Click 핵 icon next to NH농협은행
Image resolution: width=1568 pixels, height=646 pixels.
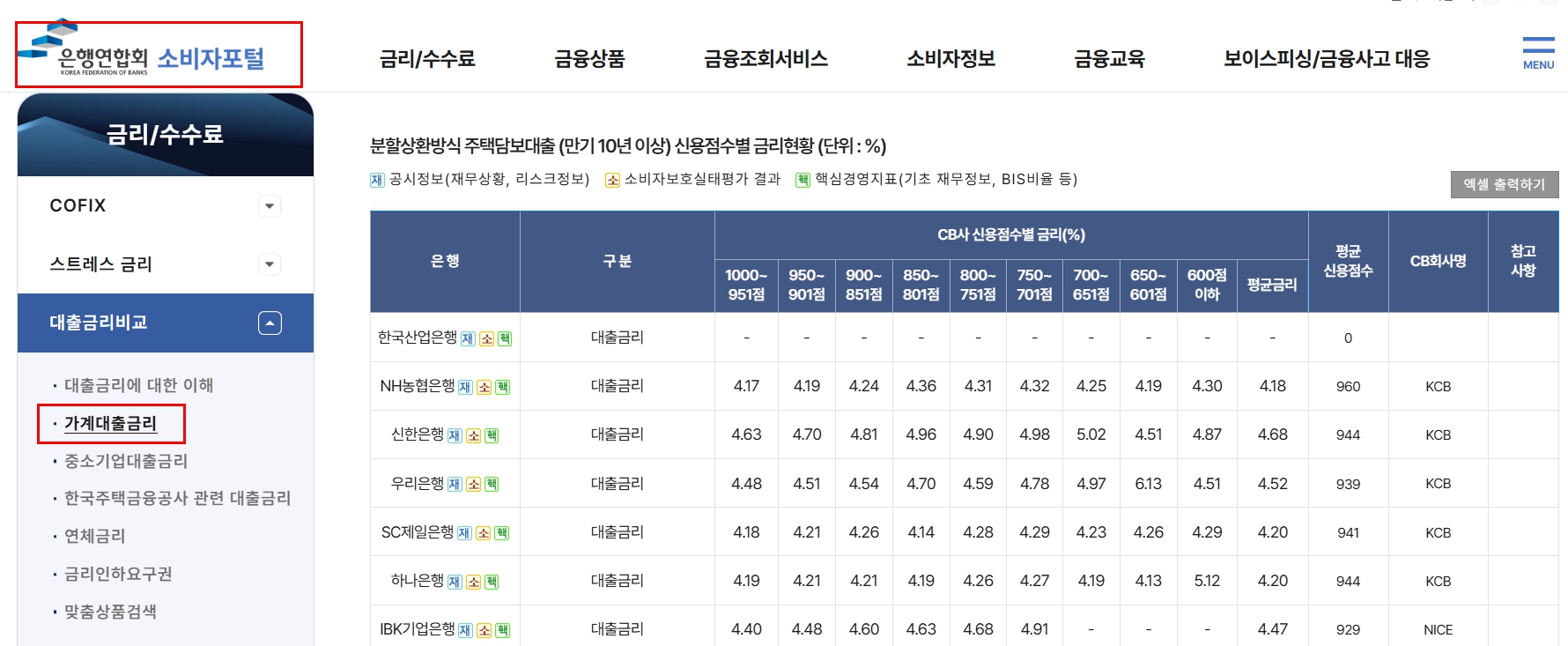pos(503,387)
